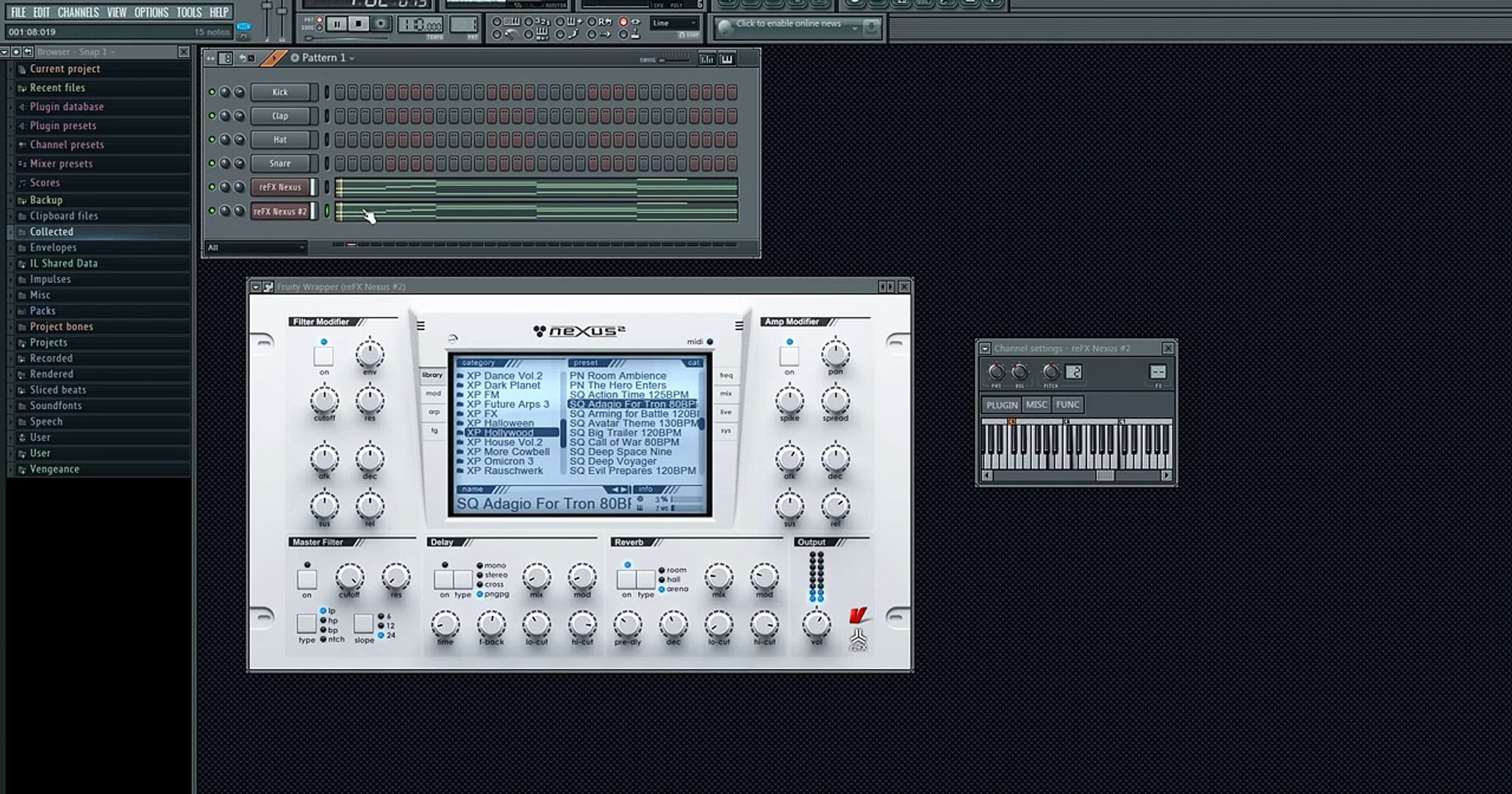Toggle the Clap channel mute LED
This screenshot has width=1512, height=794.
212,115
